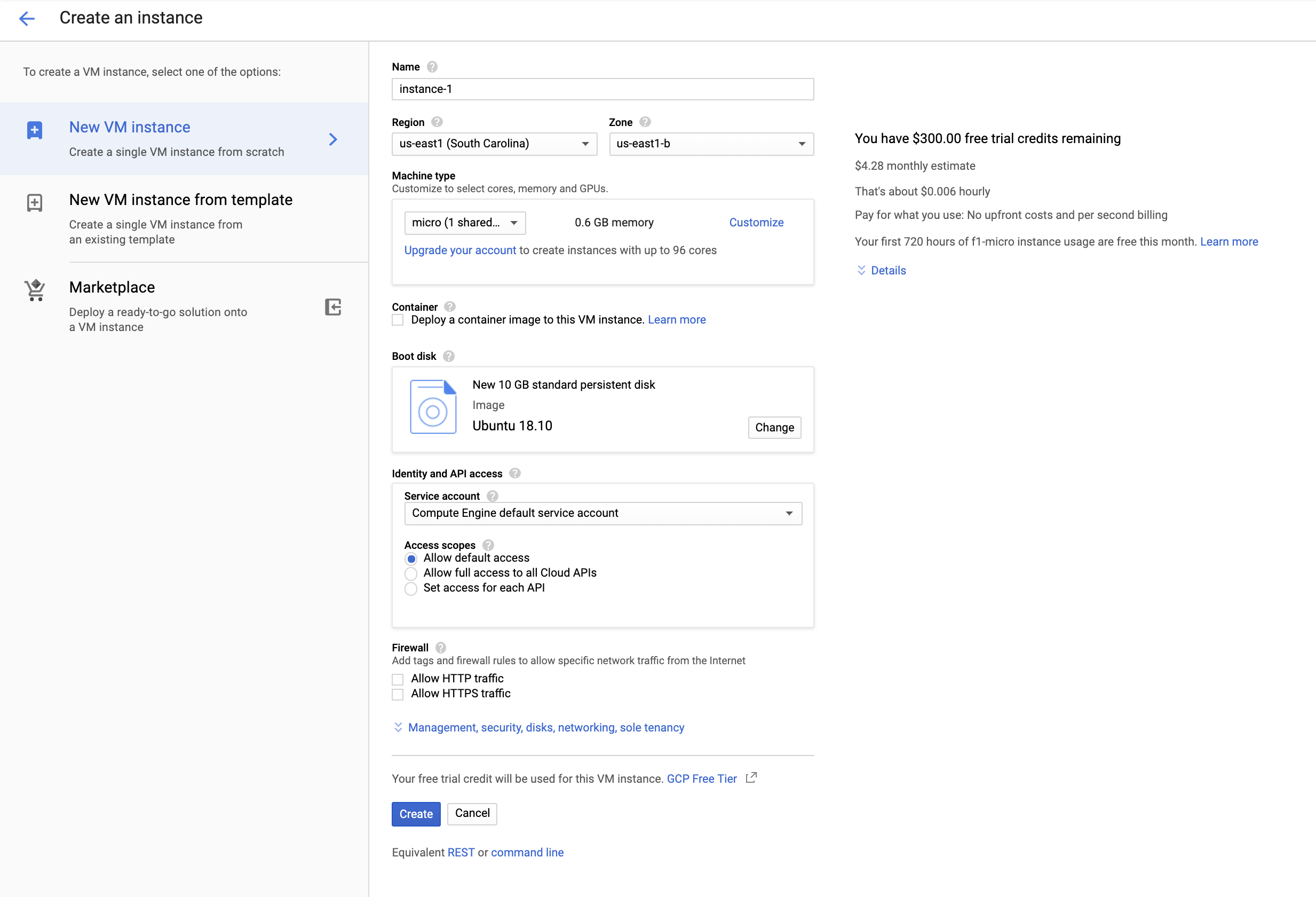Viewport: 1316px width, 897px height.
Task: Open the Region dropdown
Action: click(494, 144)
